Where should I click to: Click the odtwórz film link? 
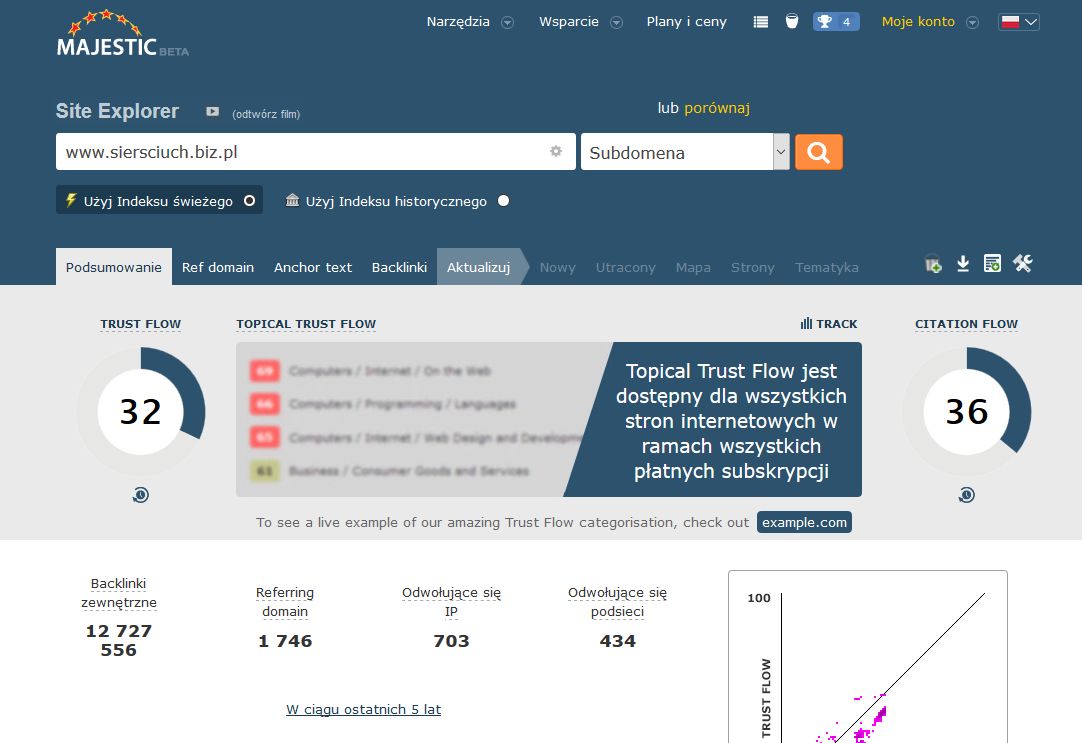point(266,114)
